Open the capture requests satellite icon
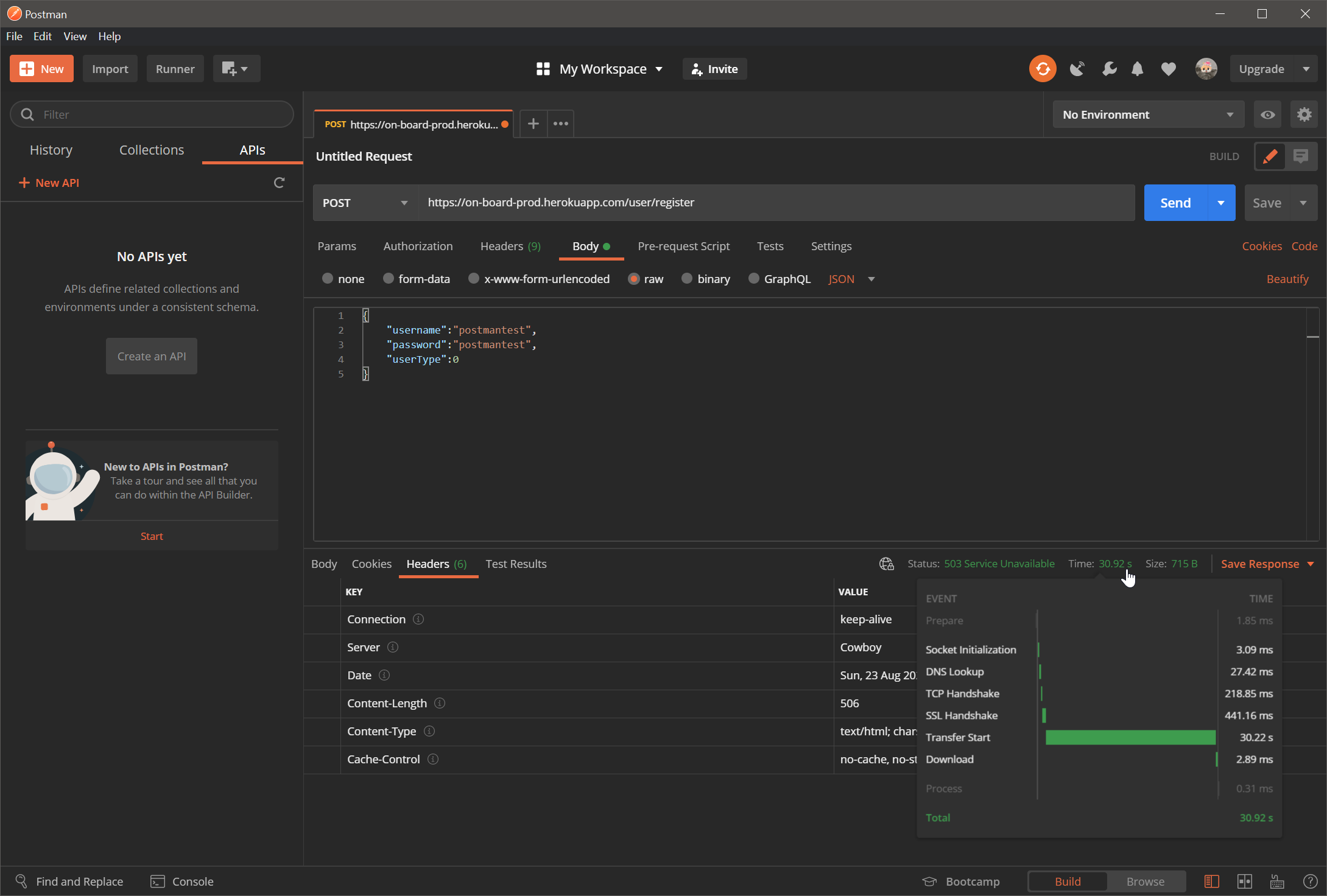Image resolution: width=1327 pixels, height=896 pixels. pos(1077,69)
